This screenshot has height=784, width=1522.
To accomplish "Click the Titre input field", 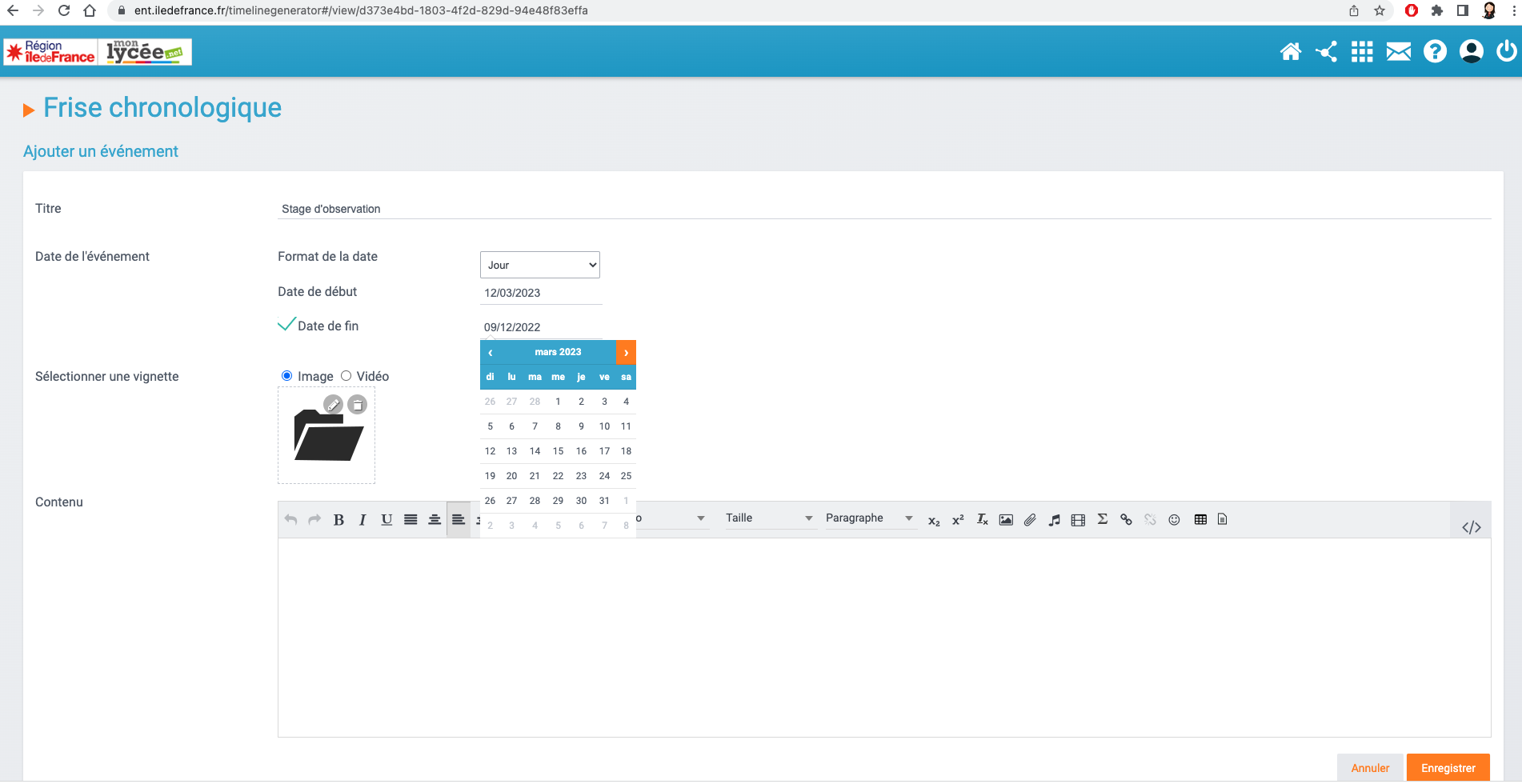I will point(880,209).
